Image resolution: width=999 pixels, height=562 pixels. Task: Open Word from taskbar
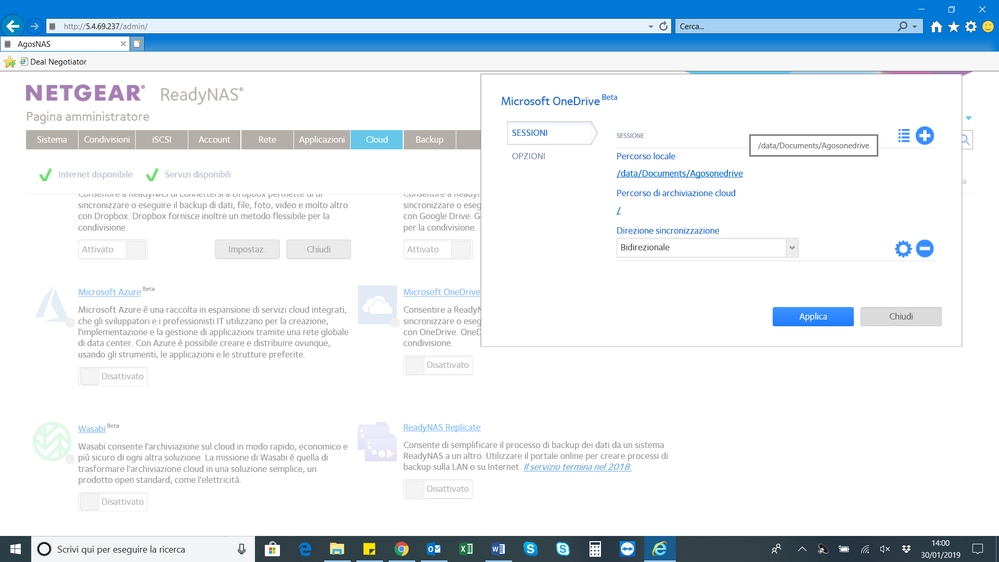(x=498, y=549)
